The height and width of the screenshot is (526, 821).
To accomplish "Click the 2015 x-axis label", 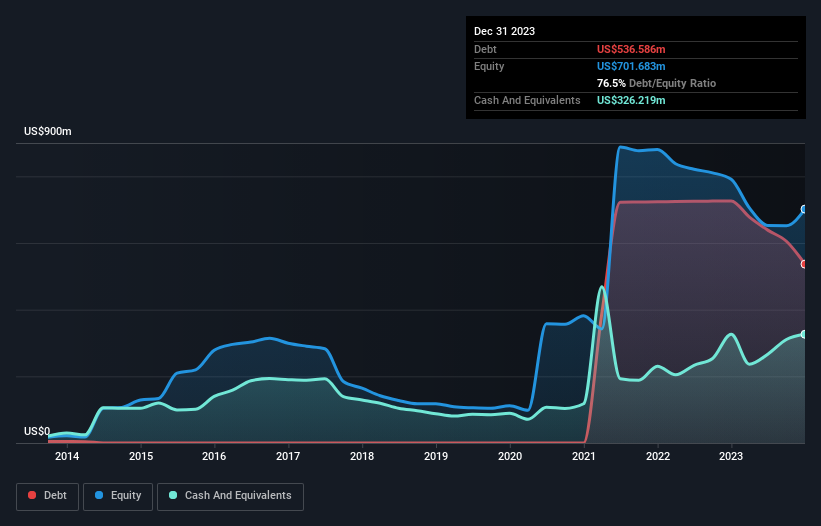I will click(x=141, y=456).
